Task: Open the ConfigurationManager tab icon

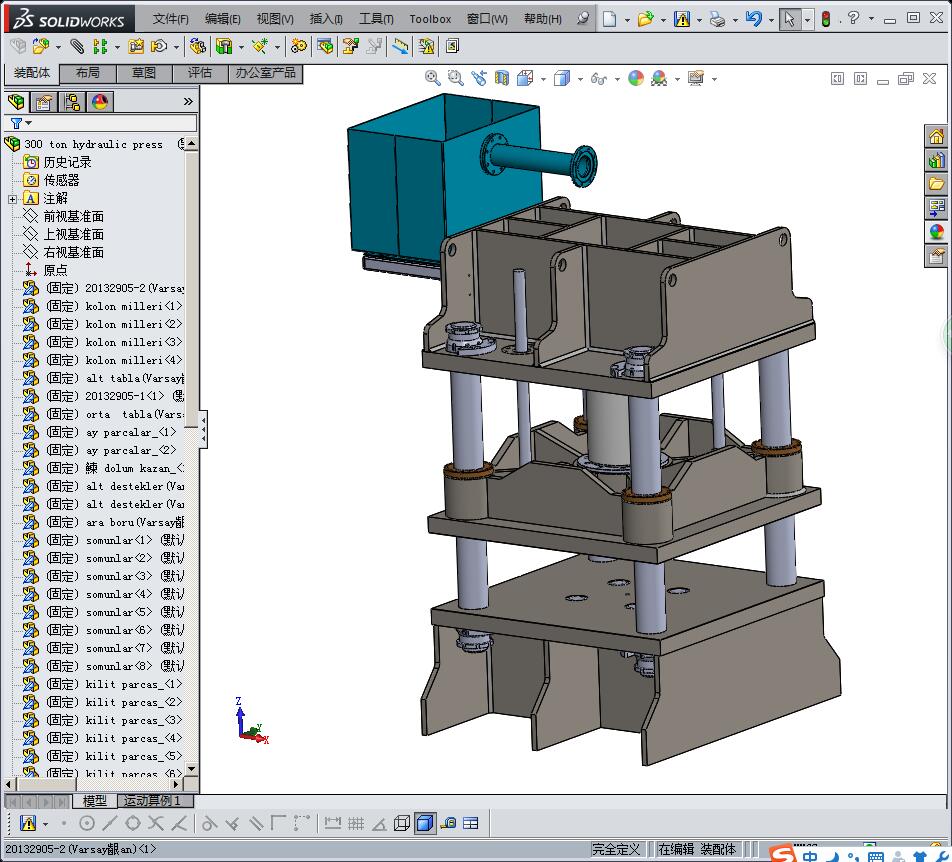Action: pos(72,102)
